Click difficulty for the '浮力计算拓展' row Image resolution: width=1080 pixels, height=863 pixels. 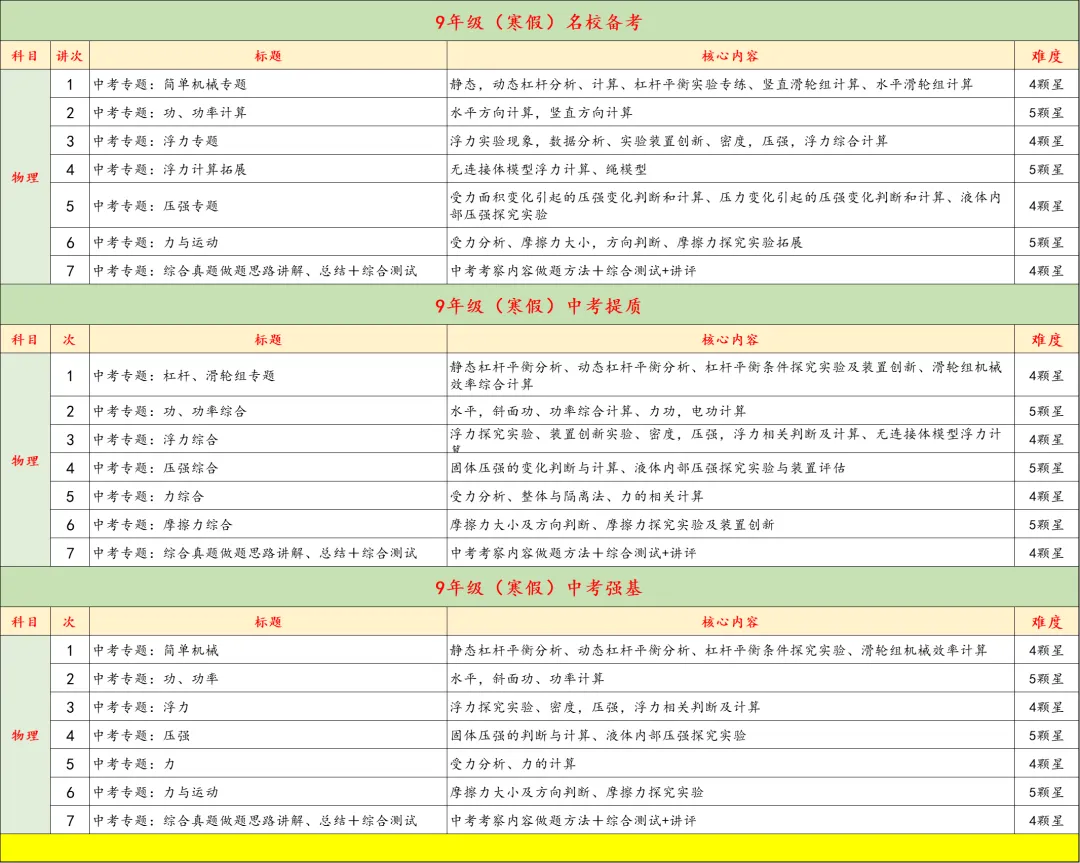tap(1046, 169)
